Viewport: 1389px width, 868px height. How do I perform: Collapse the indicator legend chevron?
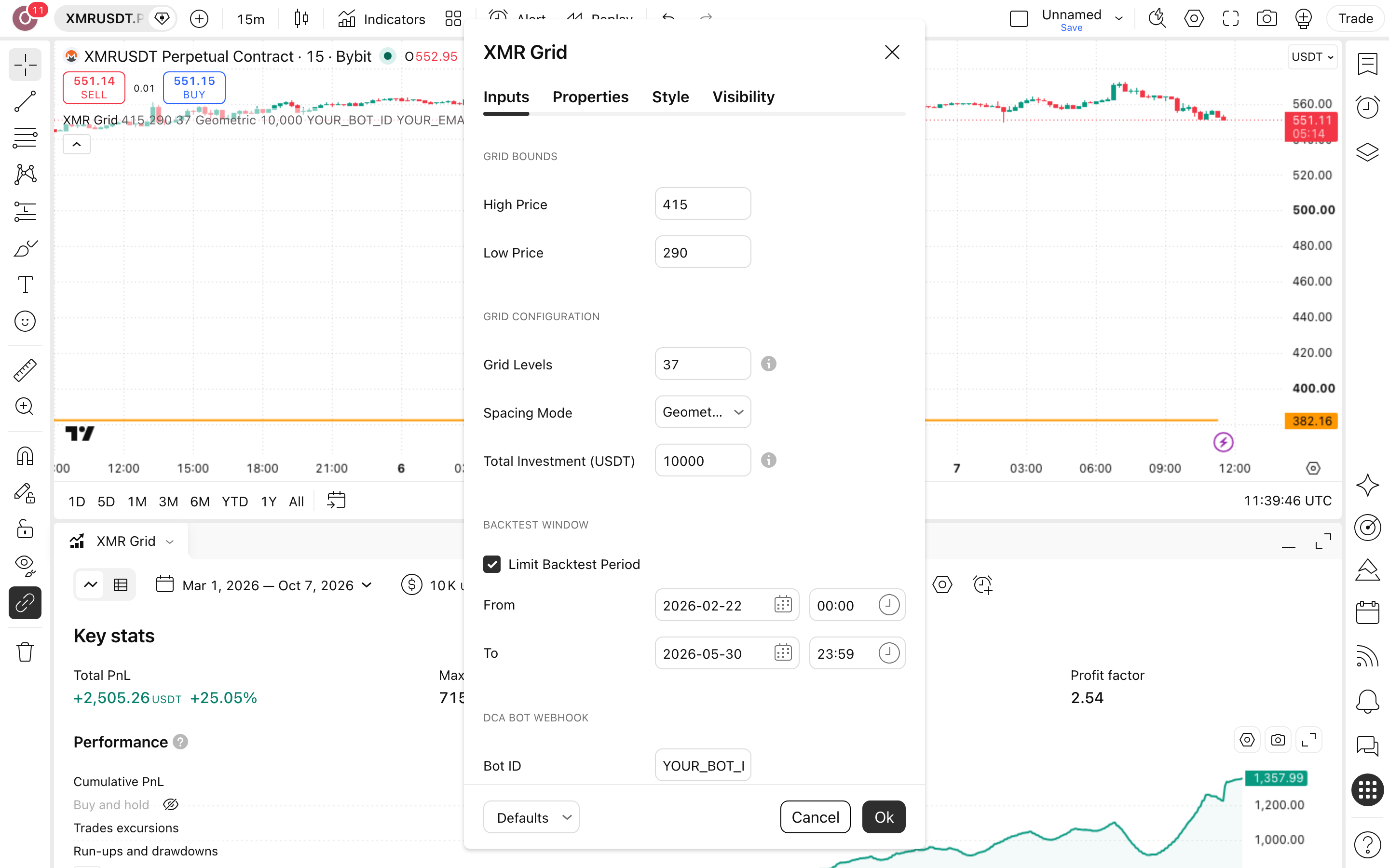76,145
